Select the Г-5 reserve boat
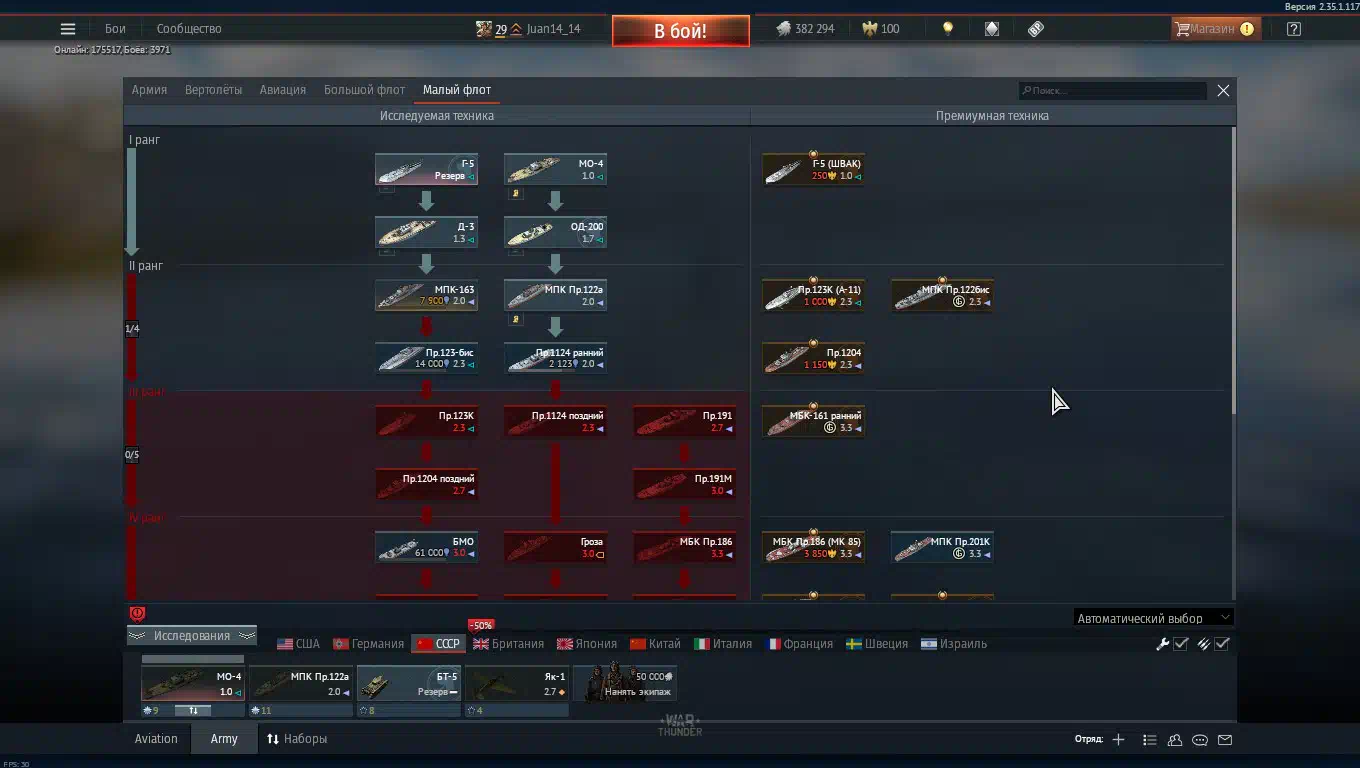 pyautogui.click(x=426, y=169)
